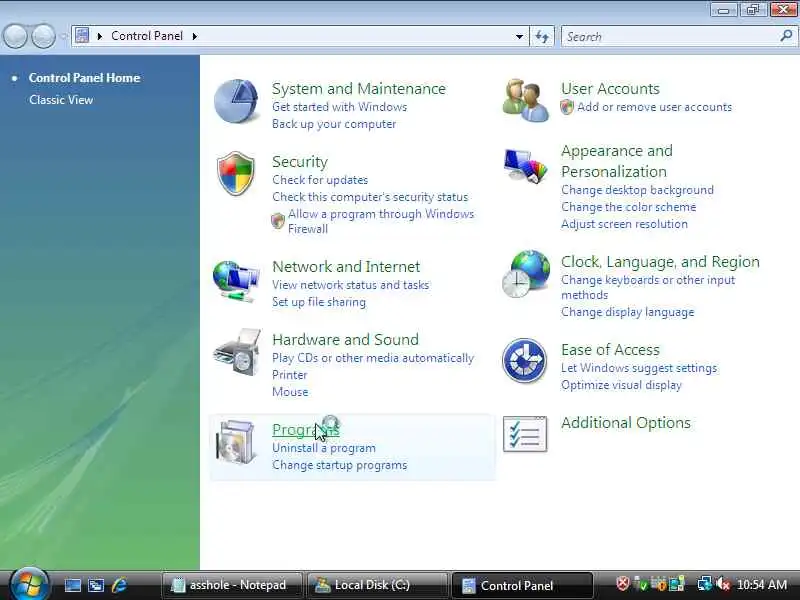Open Network and Internet heading
Image resolution: width=800 pixels, height=600 pixels.
346,266
